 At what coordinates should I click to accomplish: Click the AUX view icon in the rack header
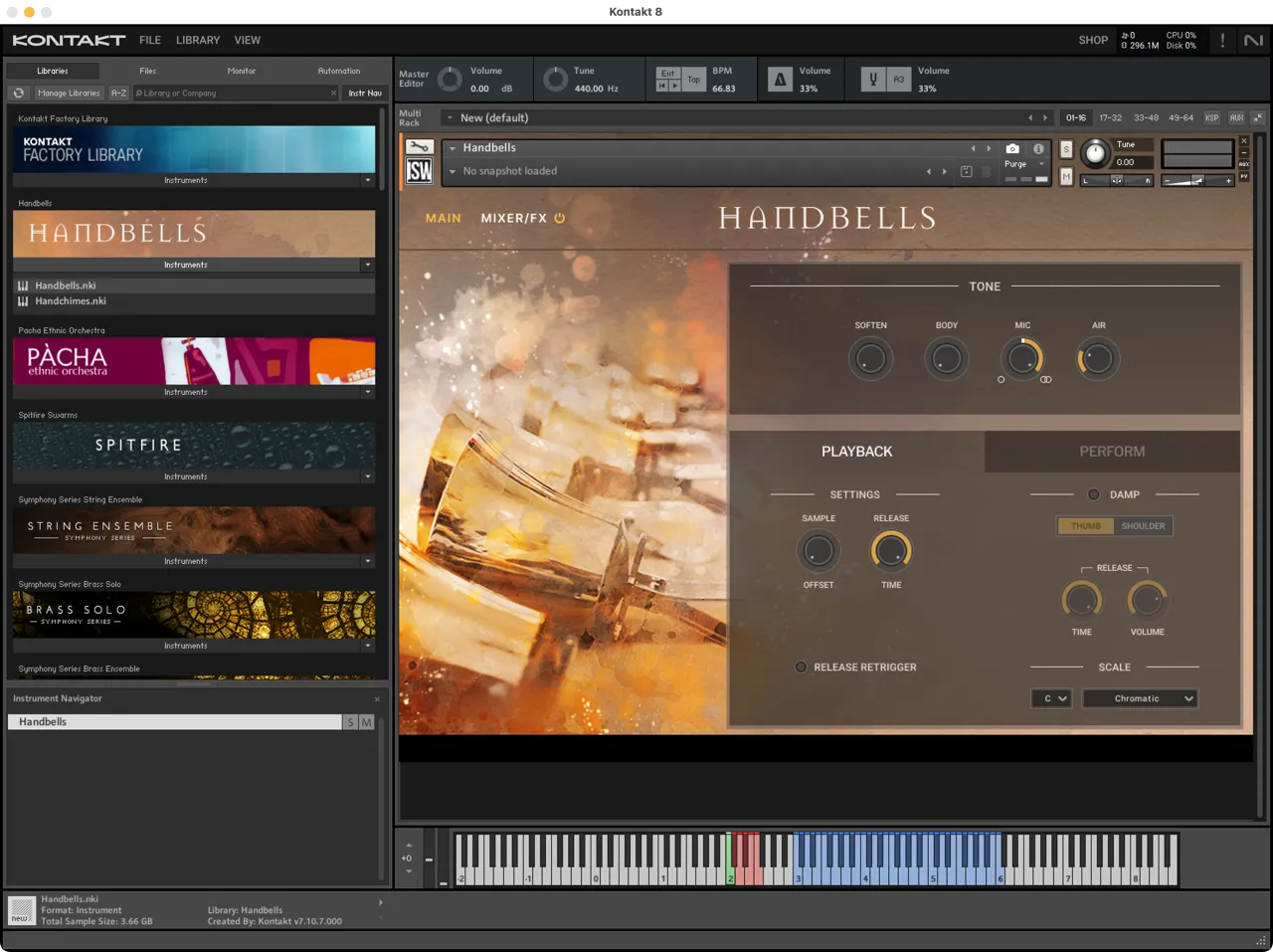(1235, 117)
